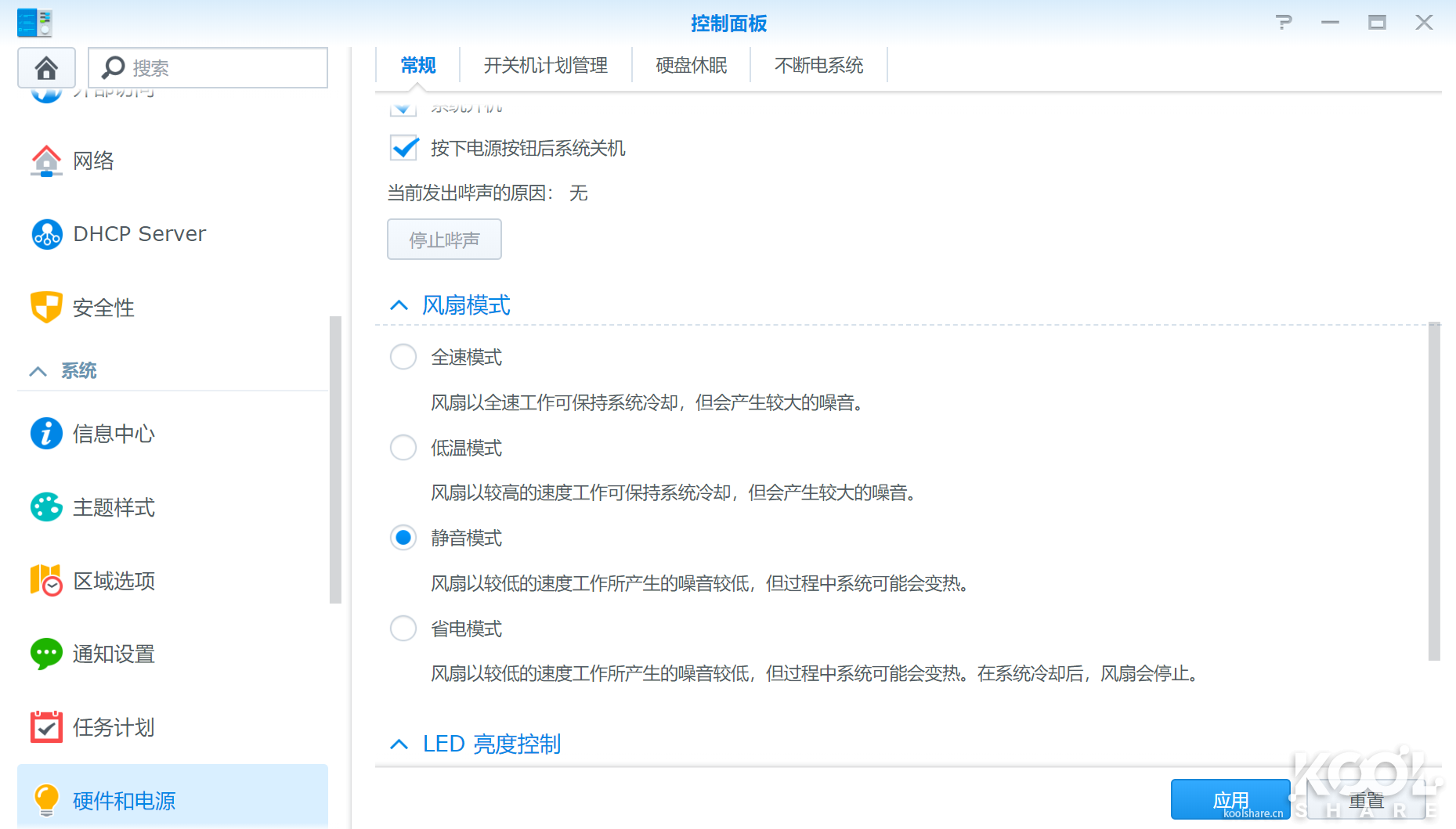Select full-speed fan mode (全速模式)
Image resolution: width=1456 pixels, height=829 pixels.
(403, 357)
